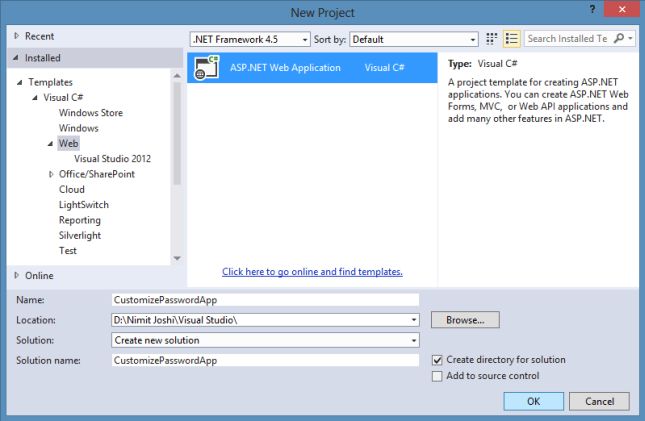Select the Cloud template category
Viewport: 645px width, 421px height.
point(72,189)
